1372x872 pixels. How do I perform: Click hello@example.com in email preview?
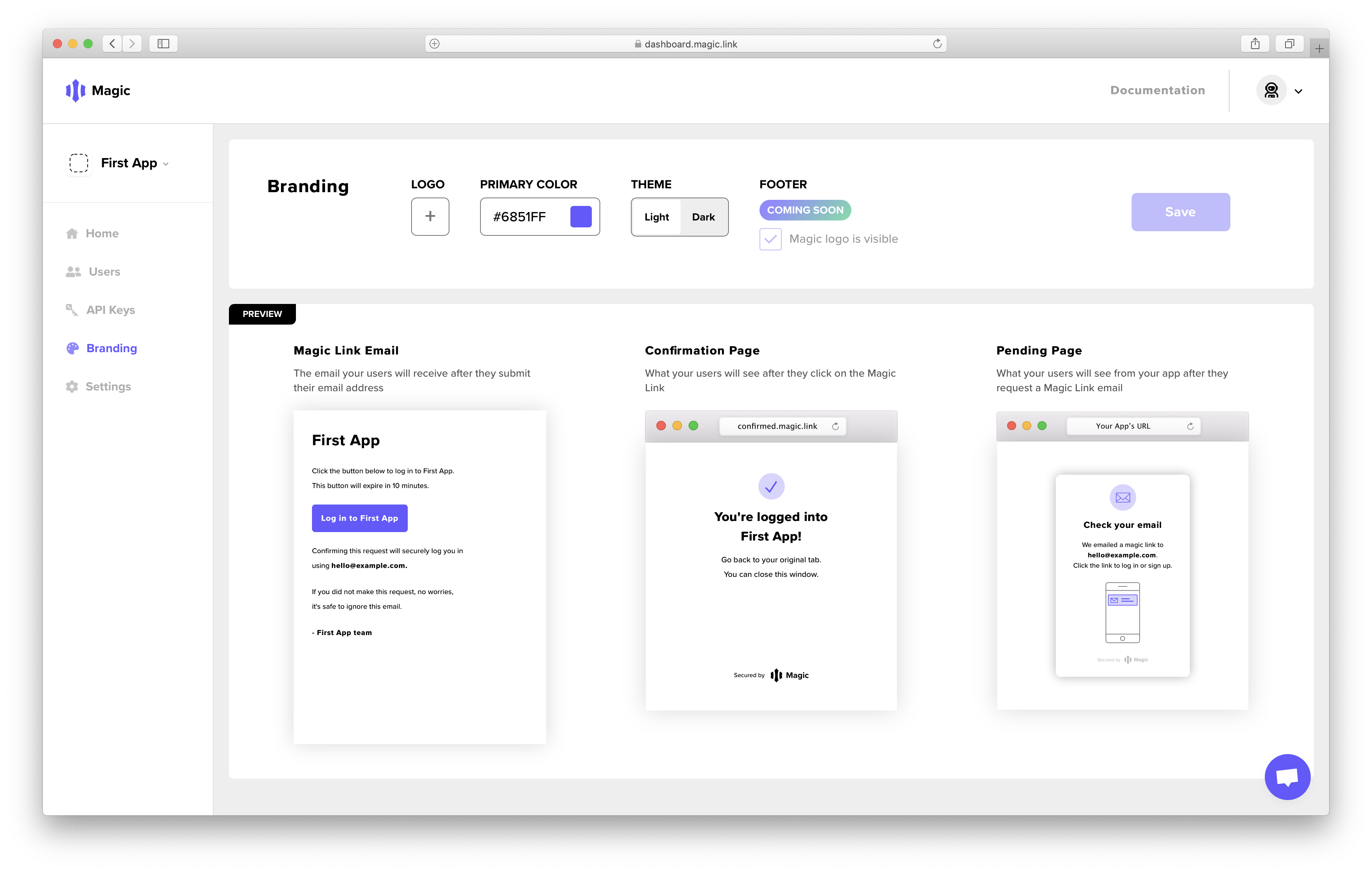click(x=369, y=566)
